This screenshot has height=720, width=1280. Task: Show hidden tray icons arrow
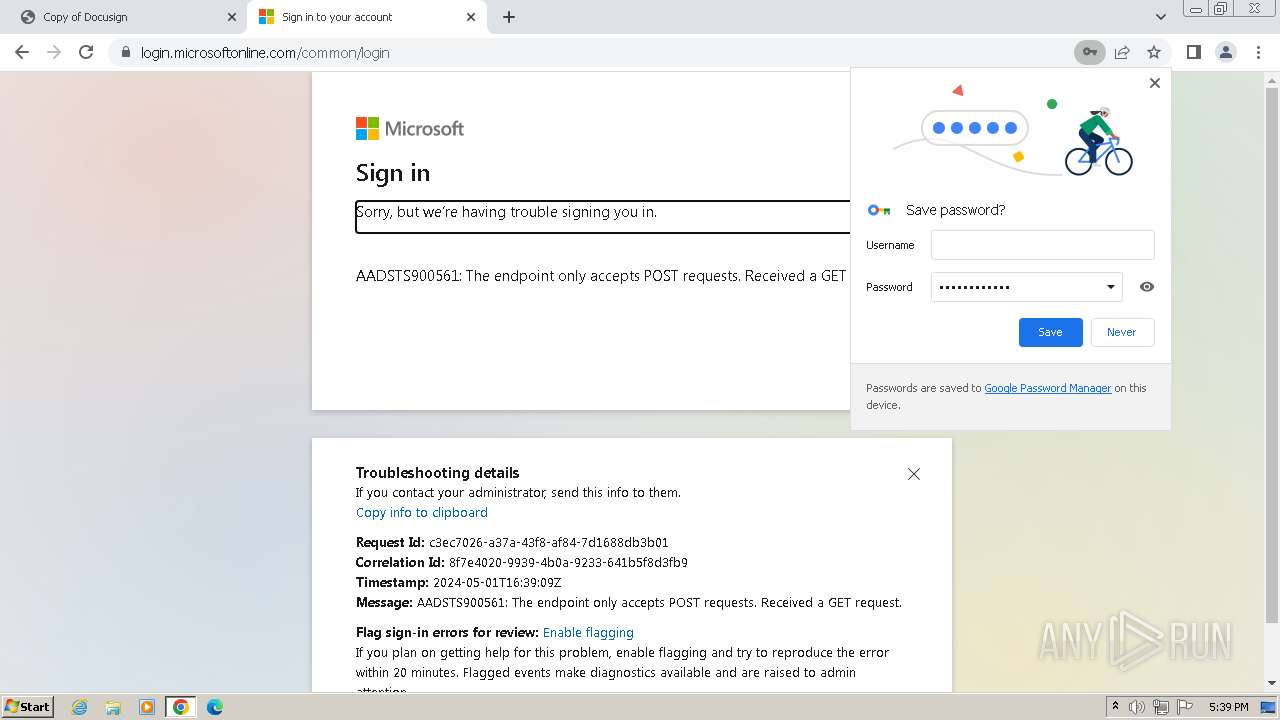(x=1115, y=707)
